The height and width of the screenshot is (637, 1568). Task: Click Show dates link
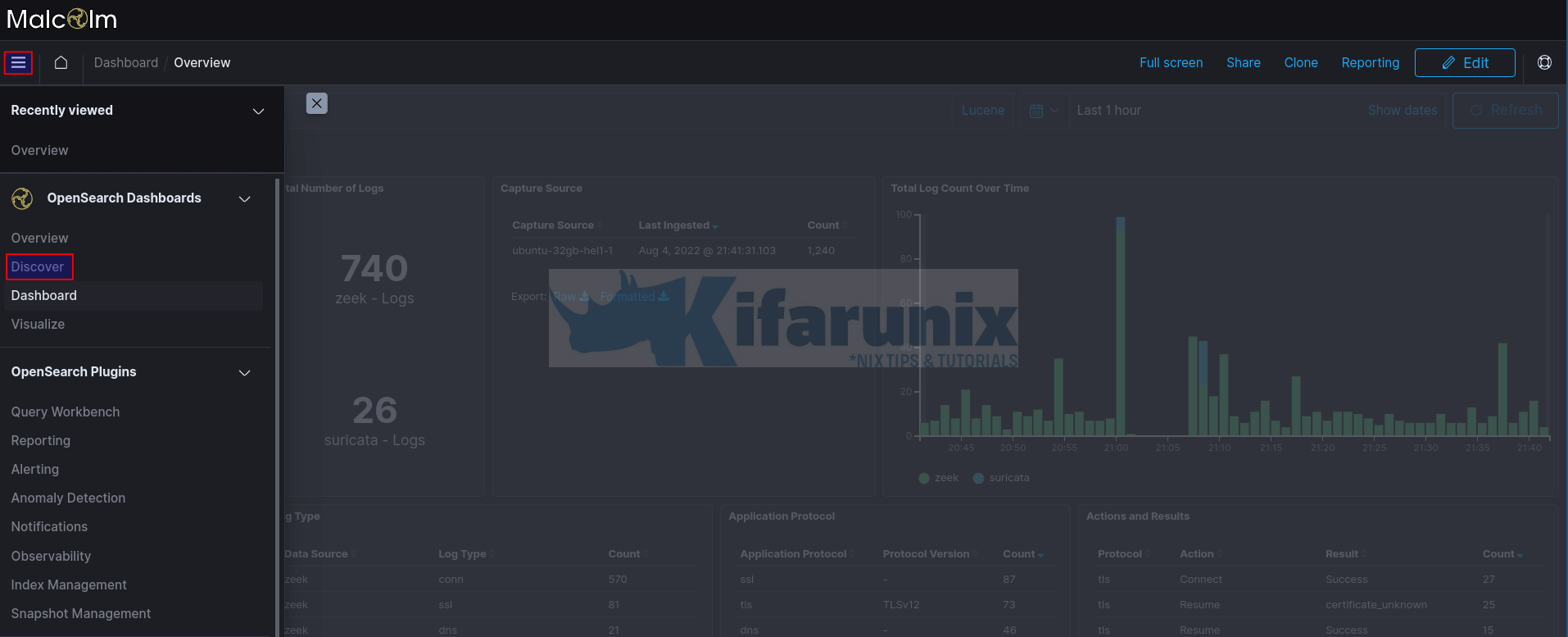click(1403, 111)
